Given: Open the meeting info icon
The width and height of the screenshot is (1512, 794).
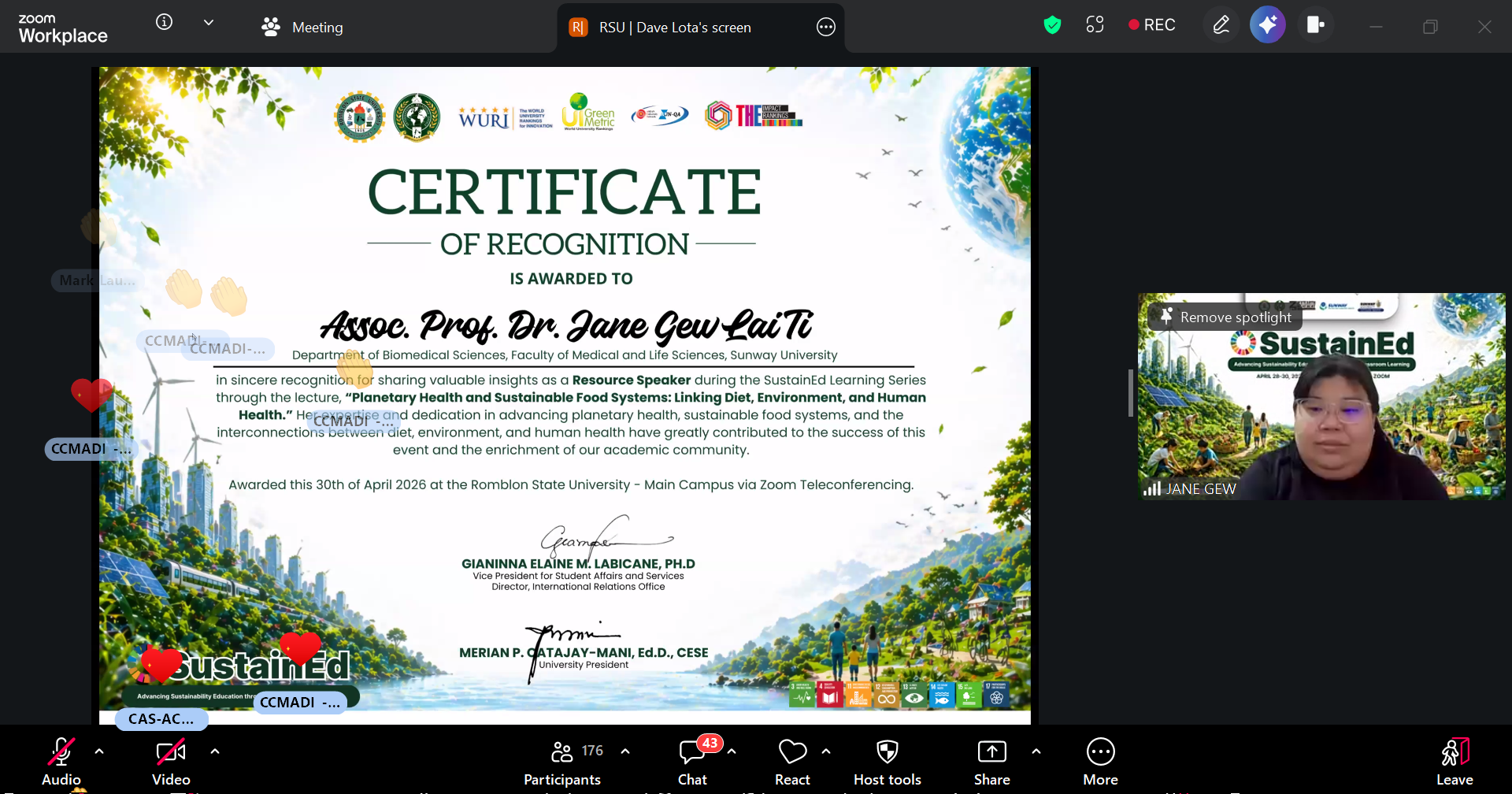Looking at the screenshot, I should click(164, 22).
